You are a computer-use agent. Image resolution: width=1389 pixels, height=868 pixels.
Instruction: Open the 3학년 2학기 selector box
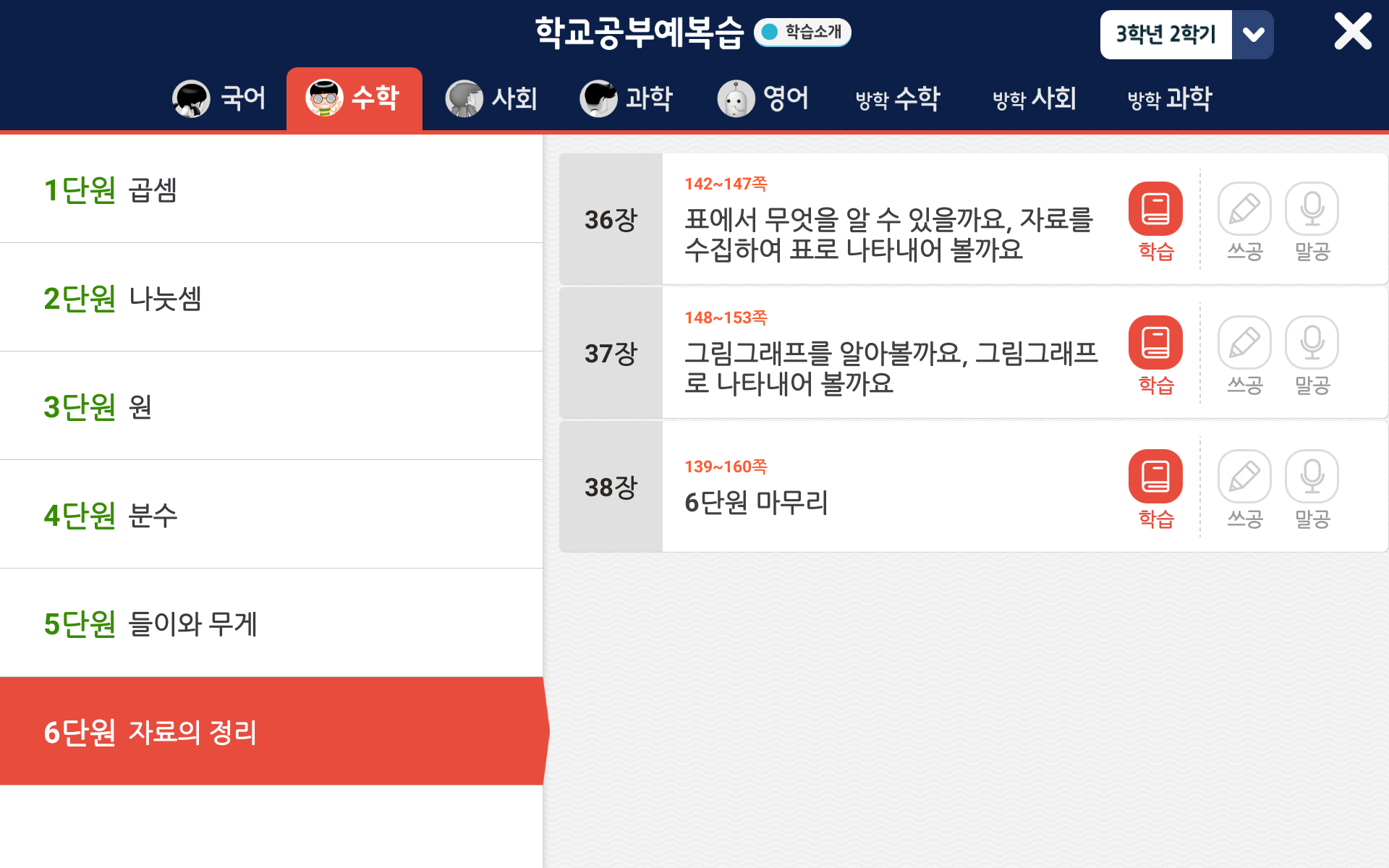(x=1165, y=35)
